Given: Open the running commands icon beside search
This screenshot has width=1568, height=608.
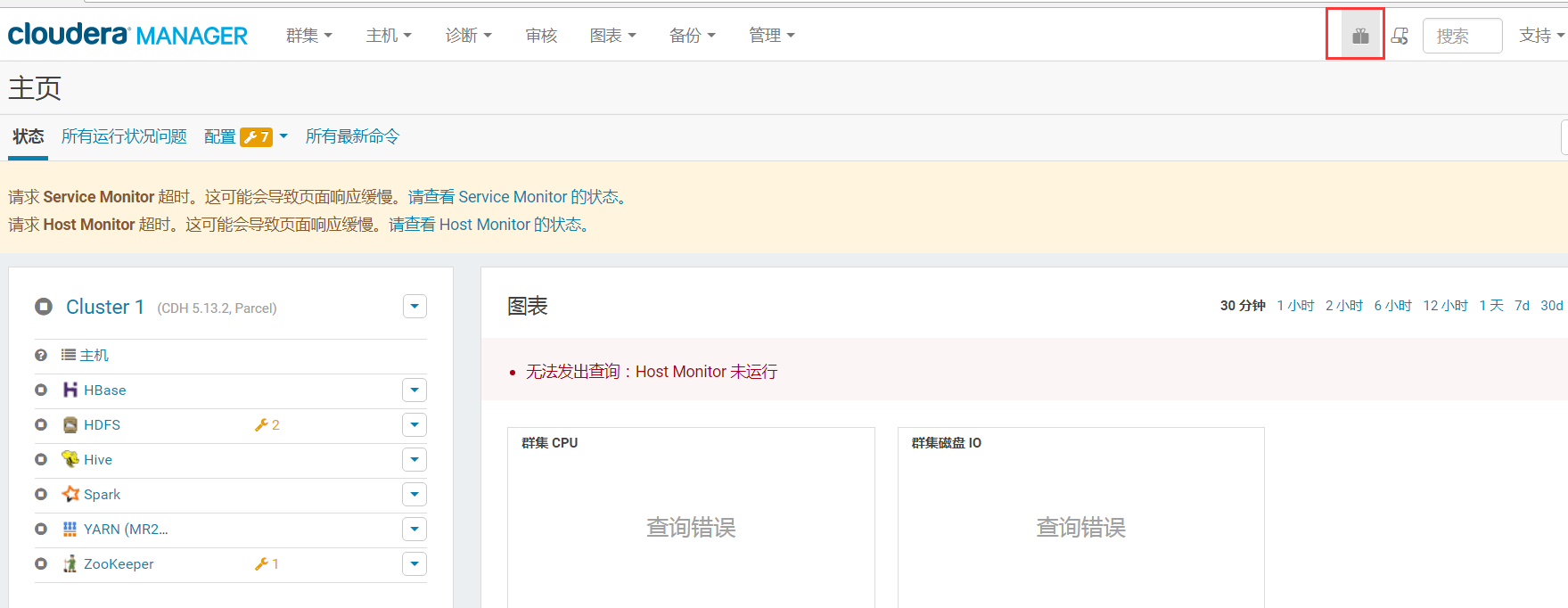Looking at the screenshot, I should click(1400, 36).
